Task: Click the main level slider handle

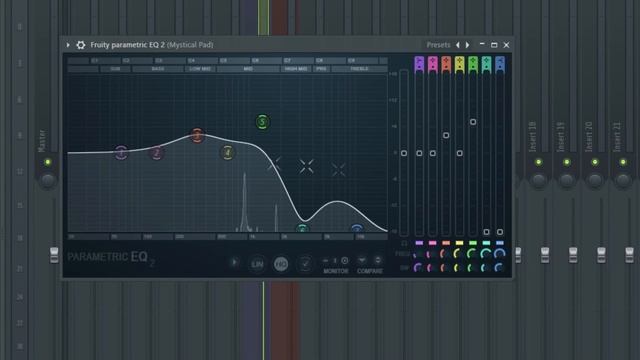Action: pos(404,153)
